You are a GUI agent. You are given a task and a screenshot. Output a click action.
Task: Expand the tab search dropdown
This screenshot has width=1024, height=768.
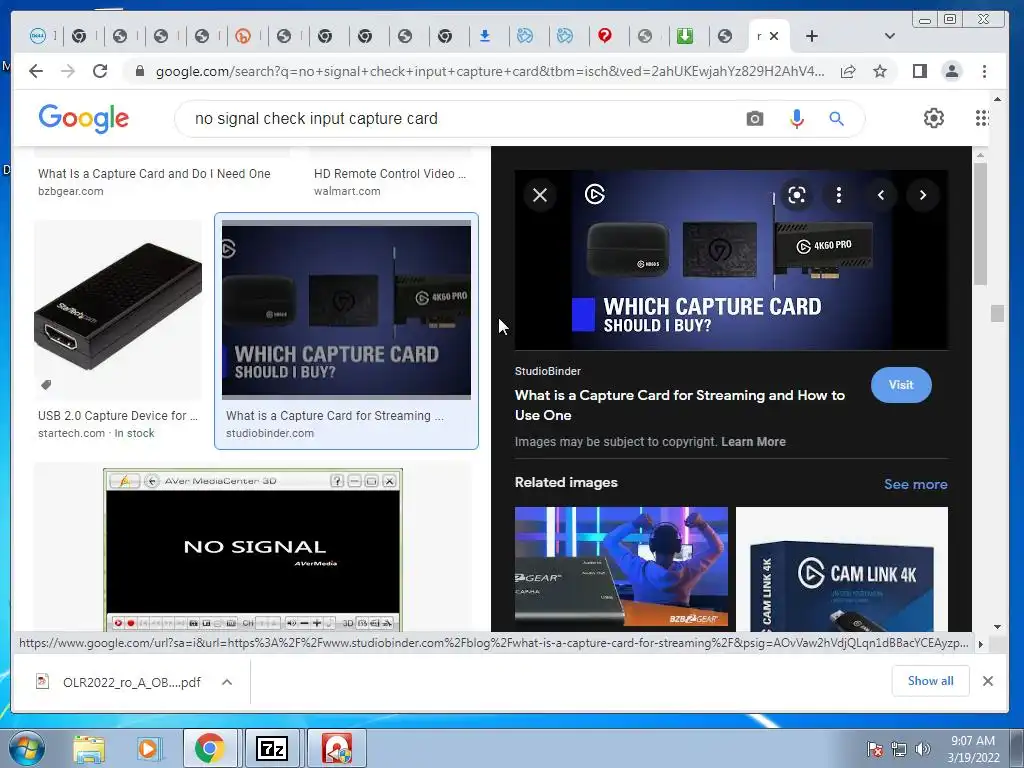(x=889, y=36)
